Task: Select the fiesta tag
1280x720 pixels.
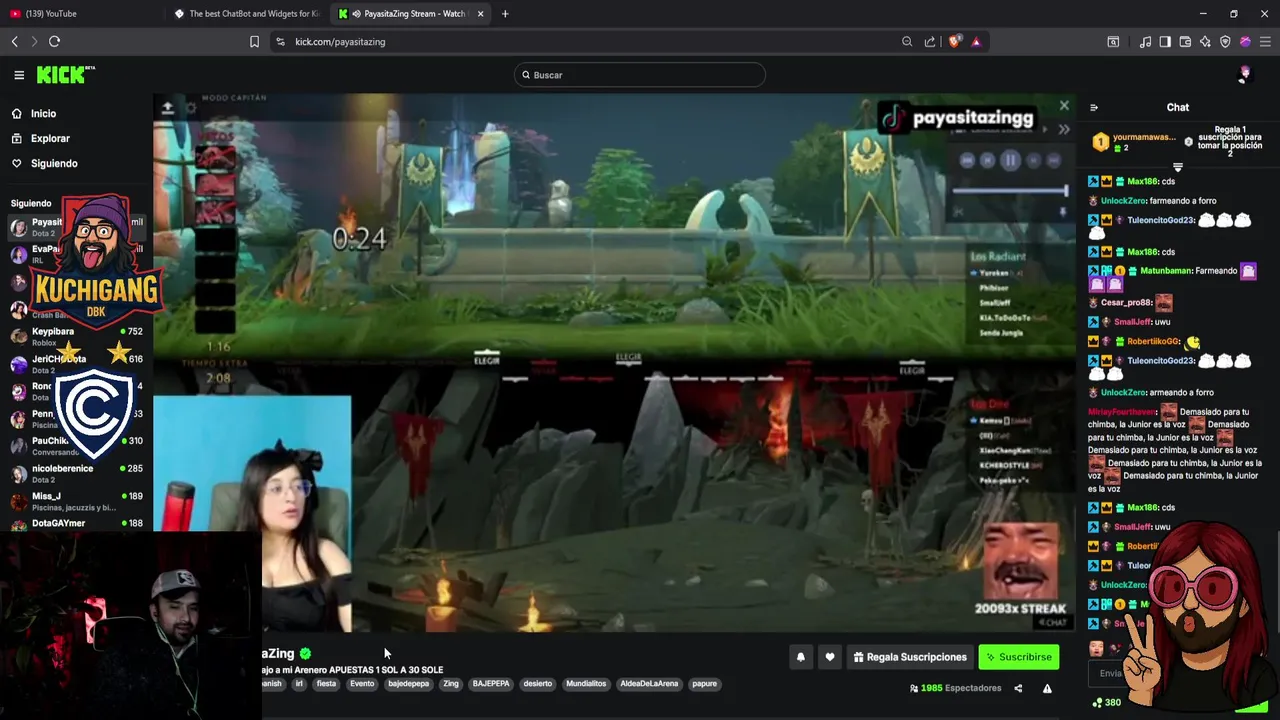Action: pos(326,684)
